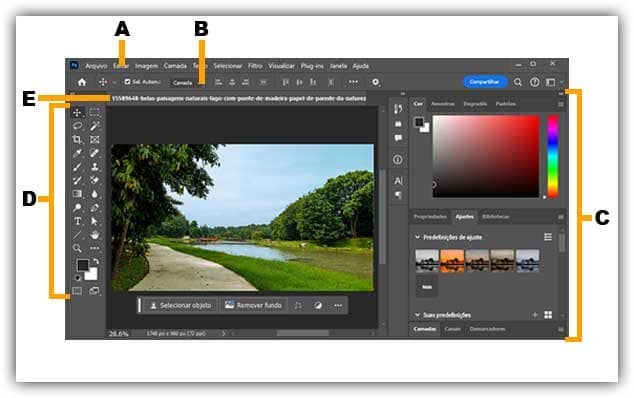Open the Selecionar menu
This screenshot has width=634, height=398.
228,66
